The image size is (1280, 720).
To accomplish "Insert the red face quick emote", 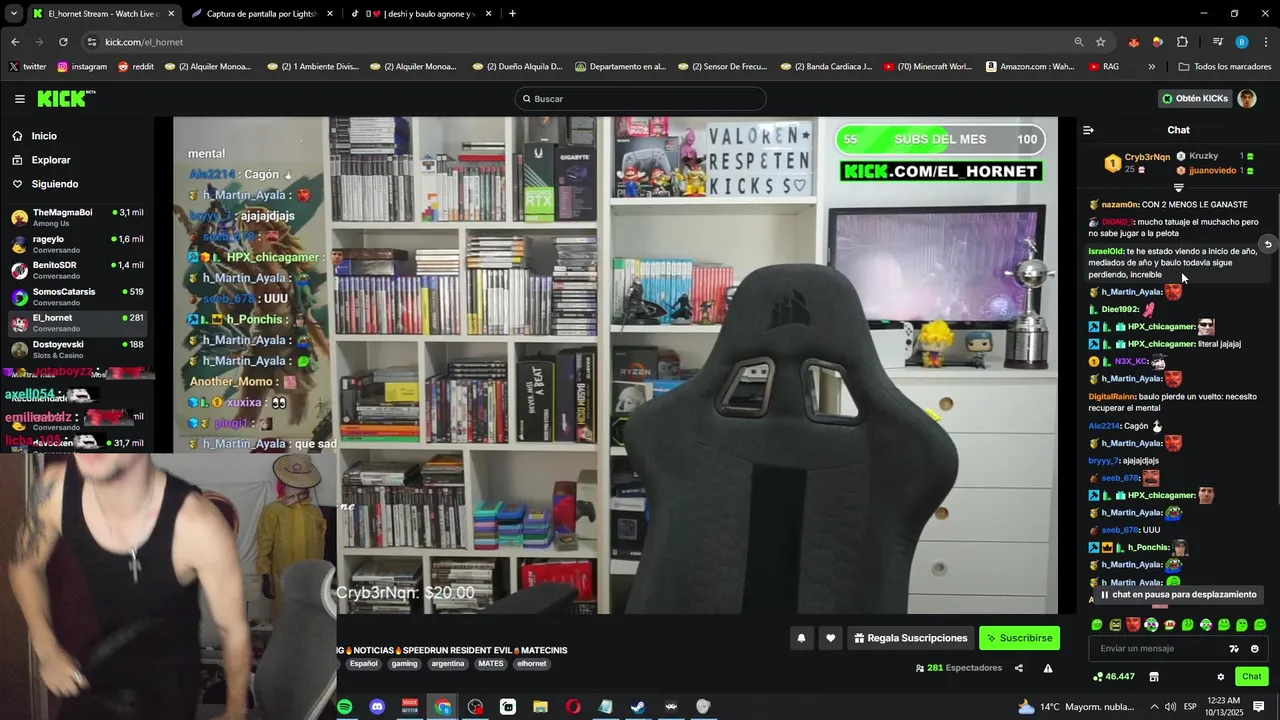I will coord(1133,625).
